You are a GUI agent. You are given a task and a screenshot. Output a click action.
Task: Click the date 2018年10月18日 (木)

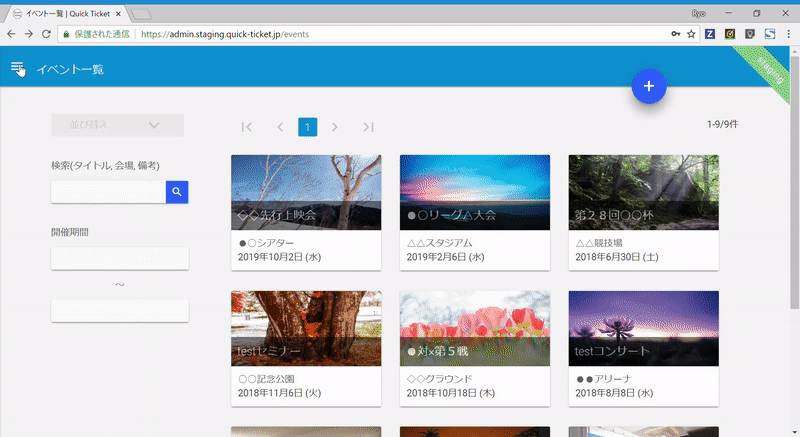coord(451,393)
